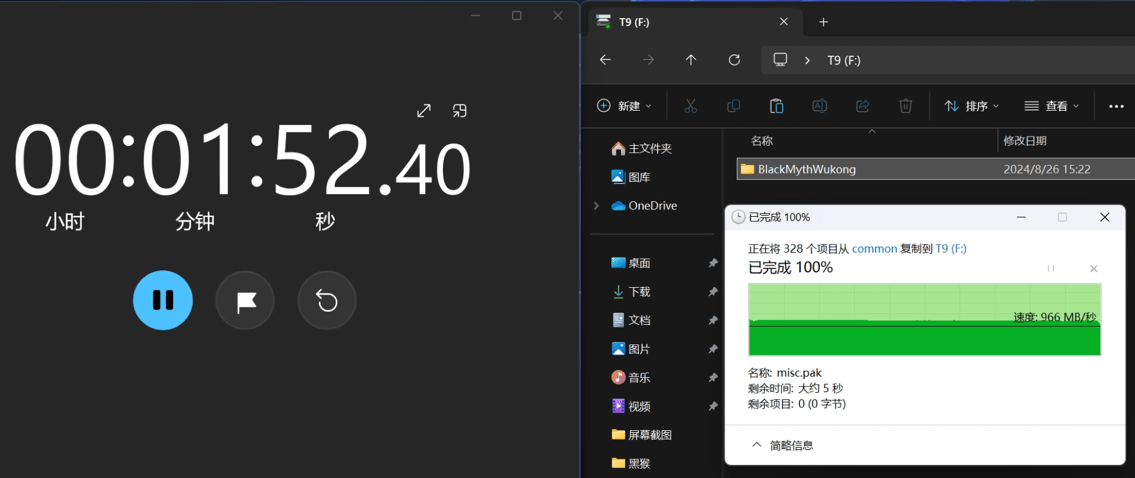
Task: Expand the OneDrive tree node
Action: pyautogui.click(x=597, y=206)
